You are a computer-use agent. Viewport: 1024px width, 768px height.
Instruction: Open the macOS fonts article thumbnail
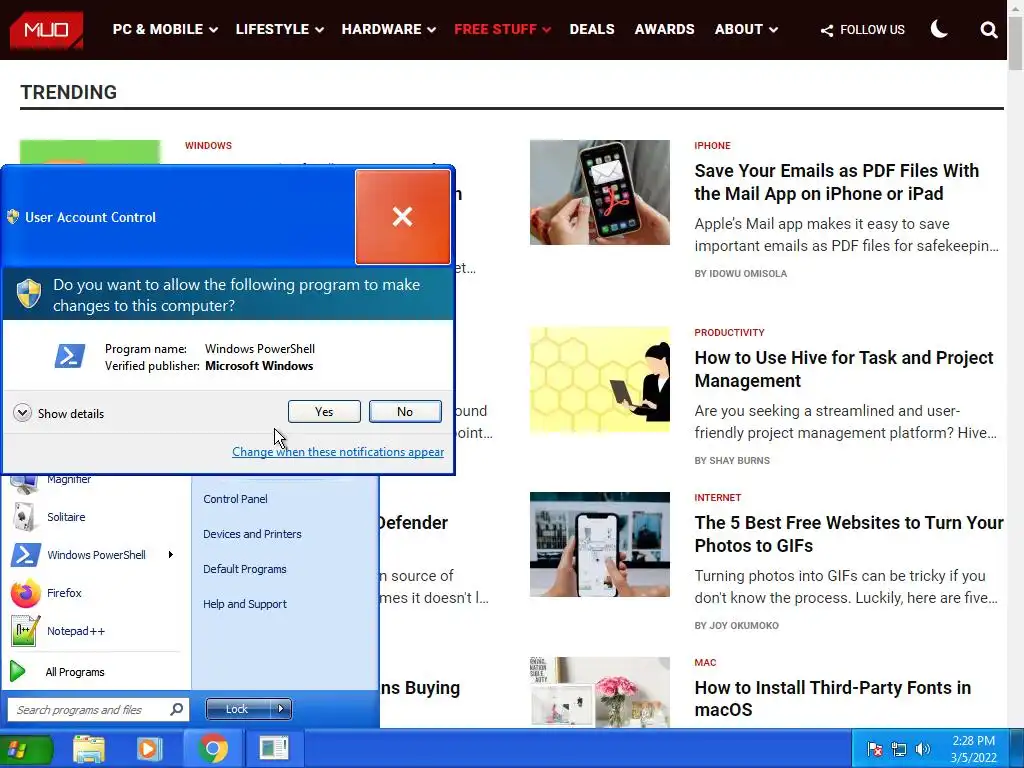(x=600, y=692)
